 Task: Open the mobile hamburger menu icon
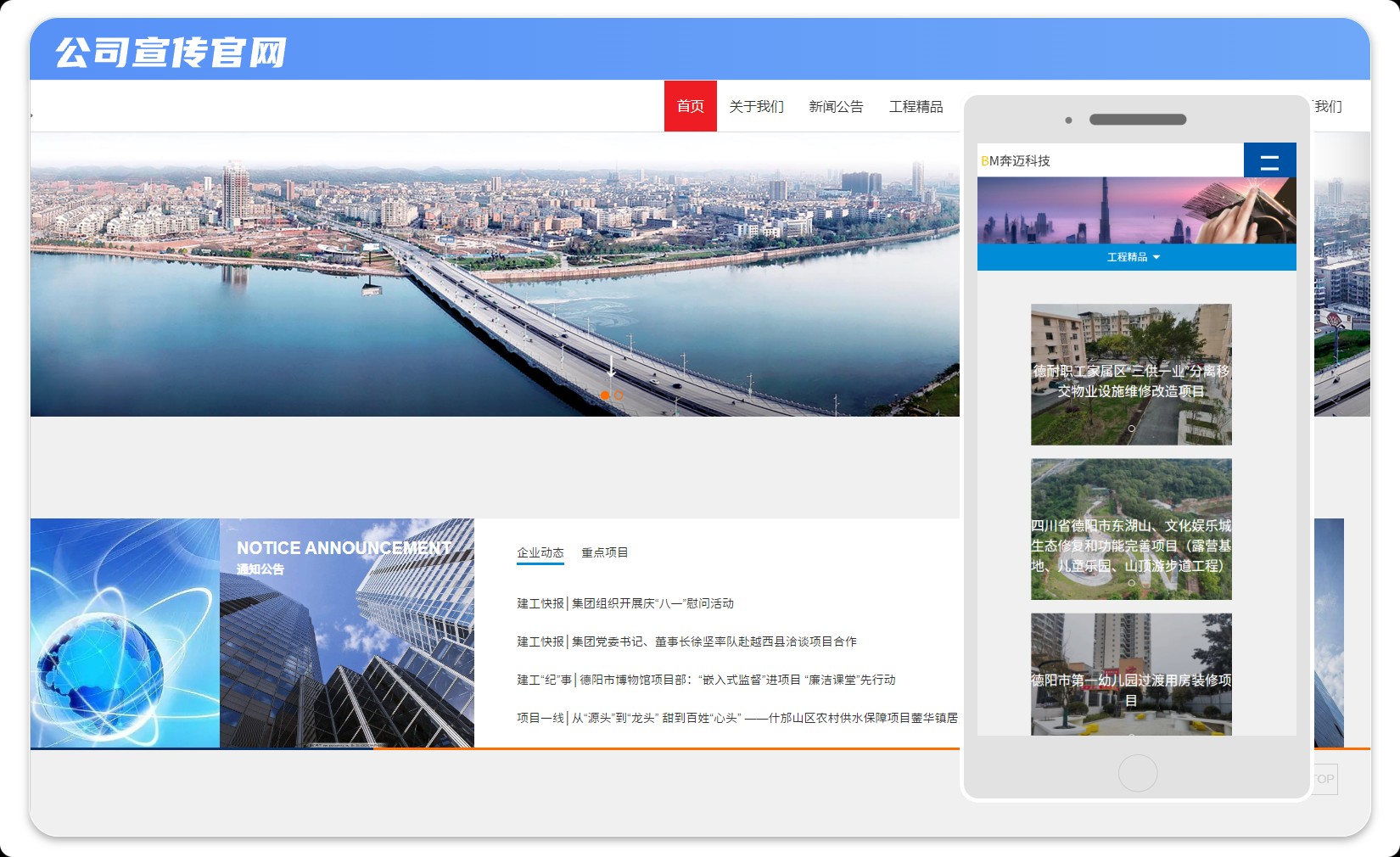pyautogui.click(x=1269, y=160)
